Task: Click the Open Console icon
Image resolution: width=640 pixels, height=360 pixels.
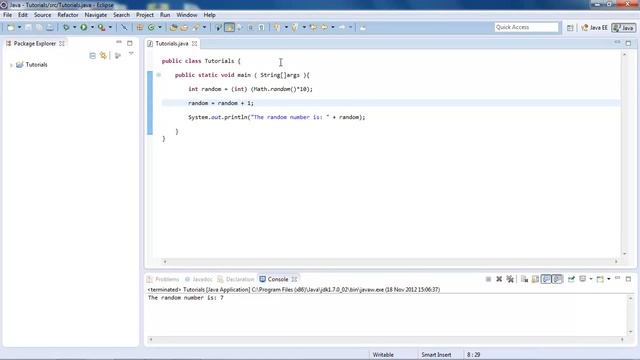Action: point(600,279)
